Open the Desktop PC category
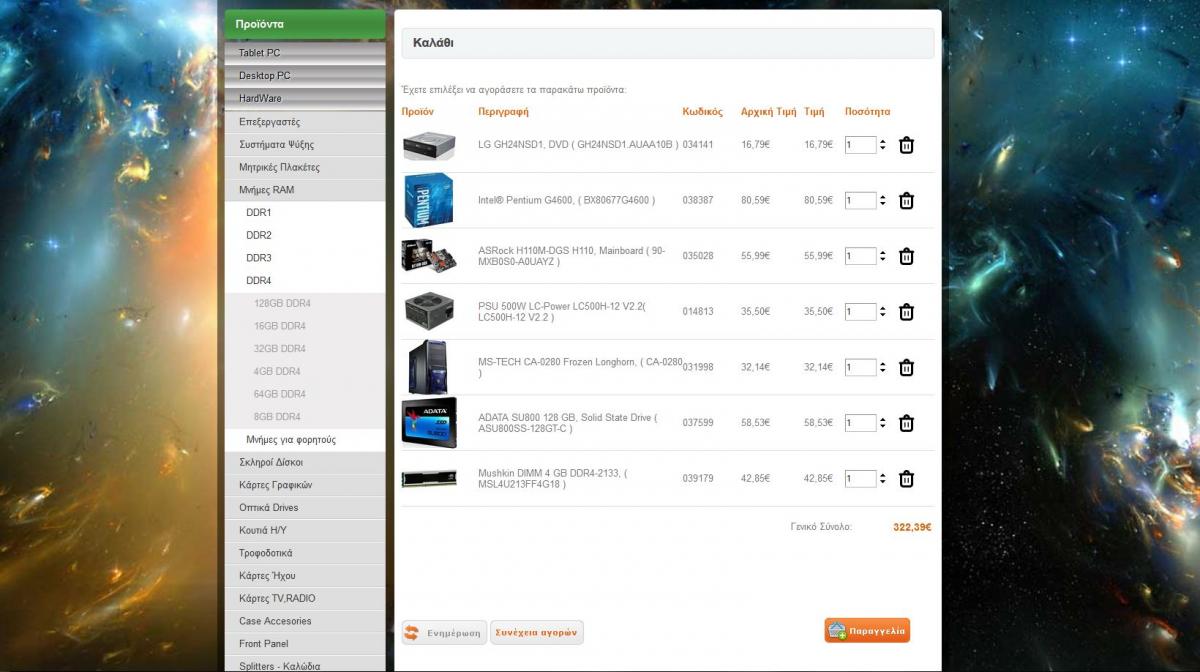Image resolution: width=1200 pixels, height=672 pixels. point(305,76)
